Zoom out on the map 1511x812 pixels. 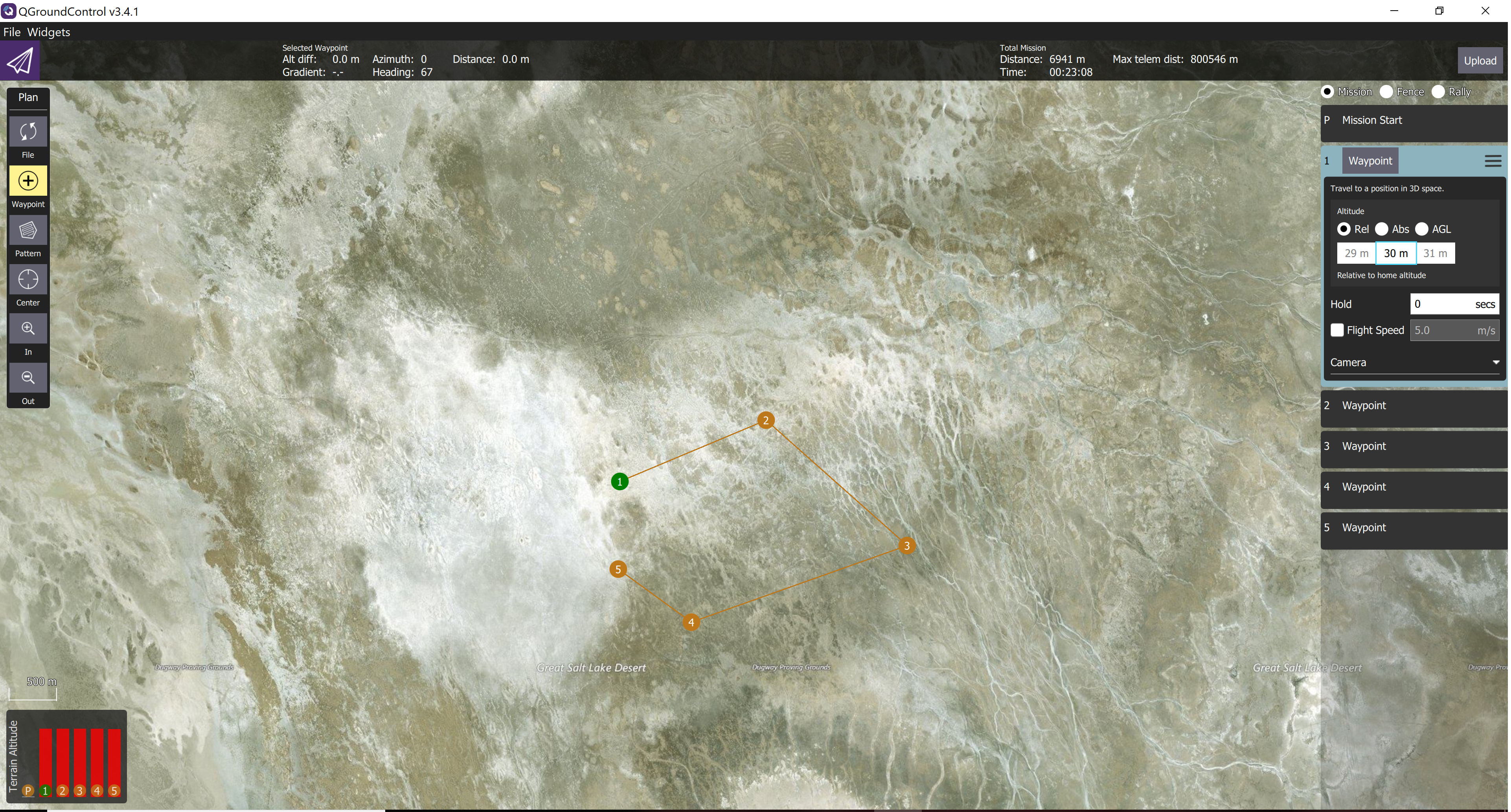(x=28, y=378)
